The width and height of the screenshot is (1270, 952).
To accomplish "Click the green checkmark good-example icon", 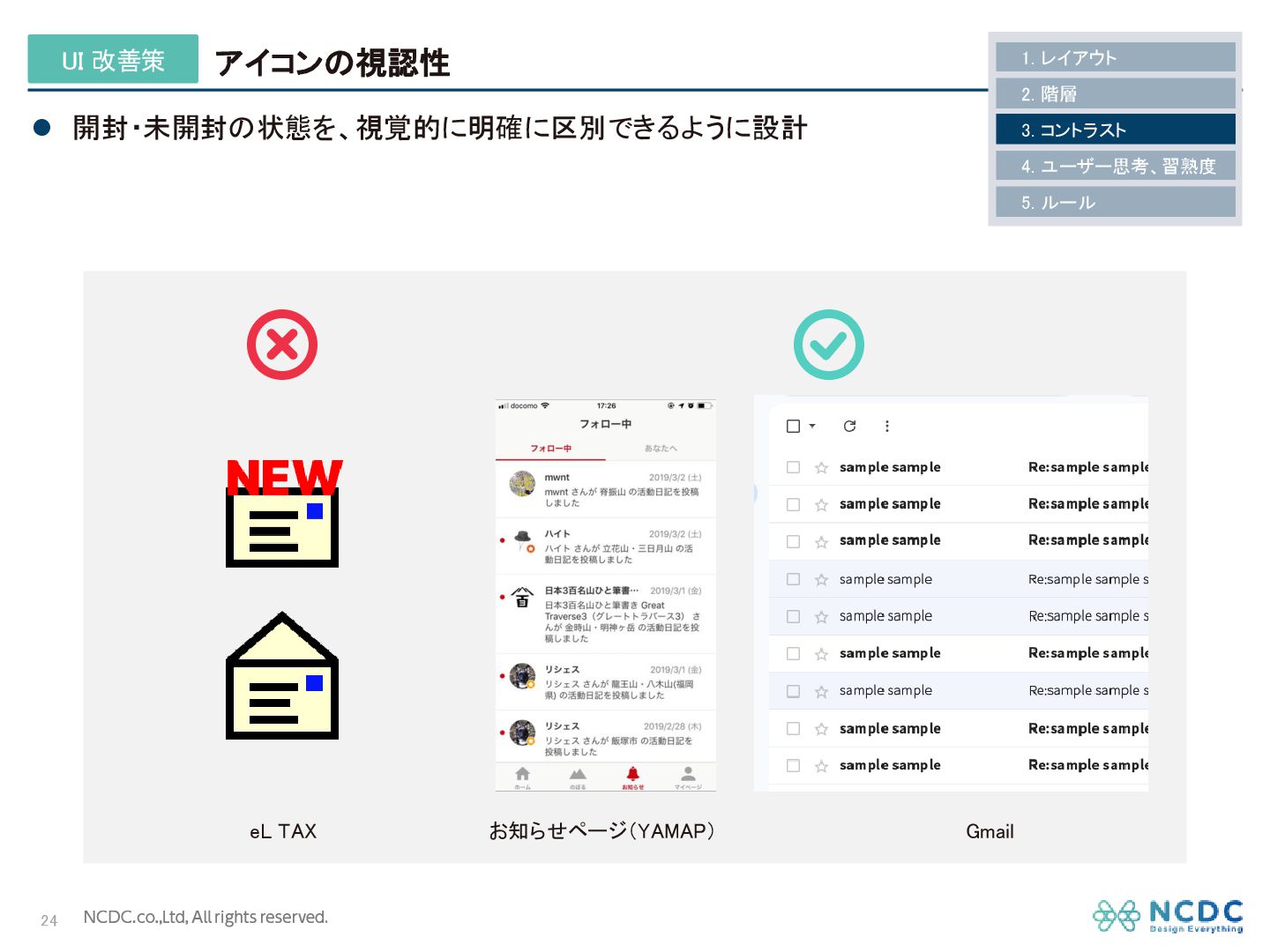I will click(x=828, y=345).
